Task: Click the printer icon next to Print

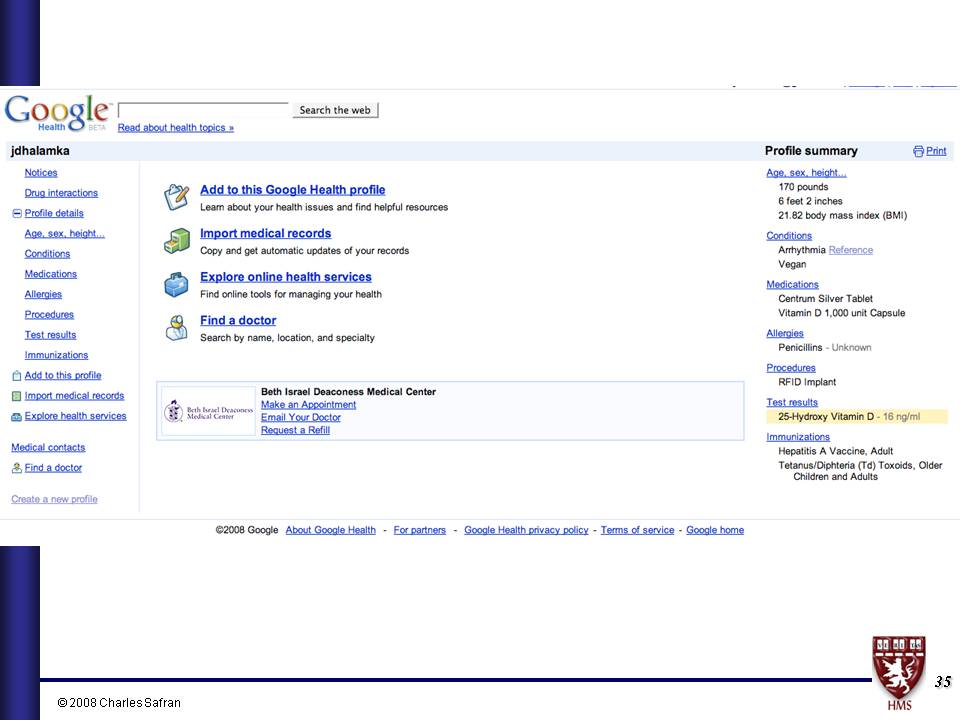Action: coord(918,151)
